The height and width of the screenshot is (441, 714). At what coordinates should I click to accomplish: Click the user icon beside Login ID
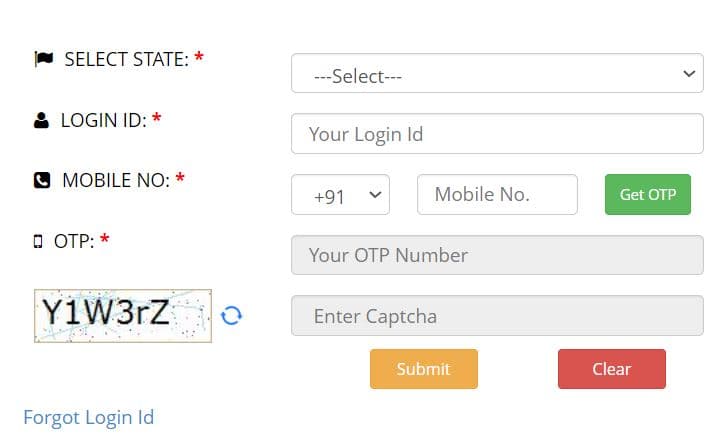pyautogui.click(x=41, y=121)
